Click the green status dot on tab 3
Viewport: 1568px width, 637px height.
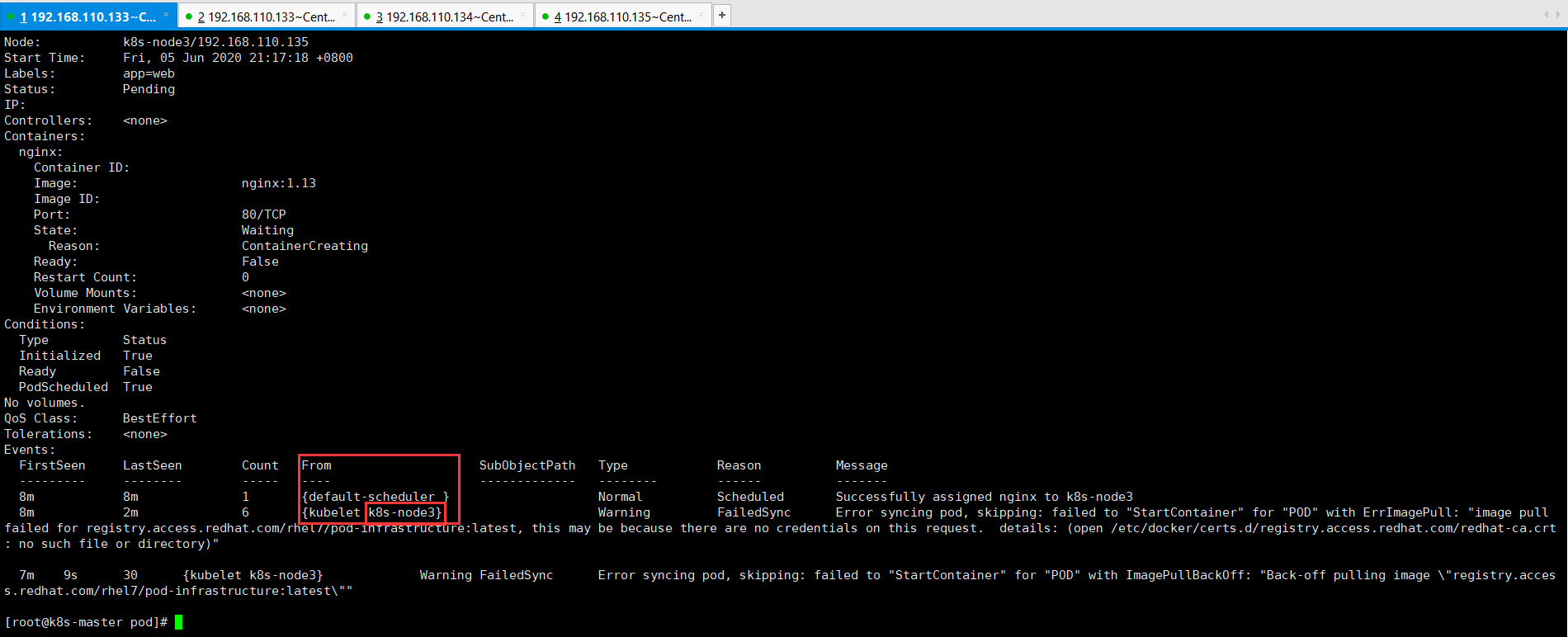point(367,17)
